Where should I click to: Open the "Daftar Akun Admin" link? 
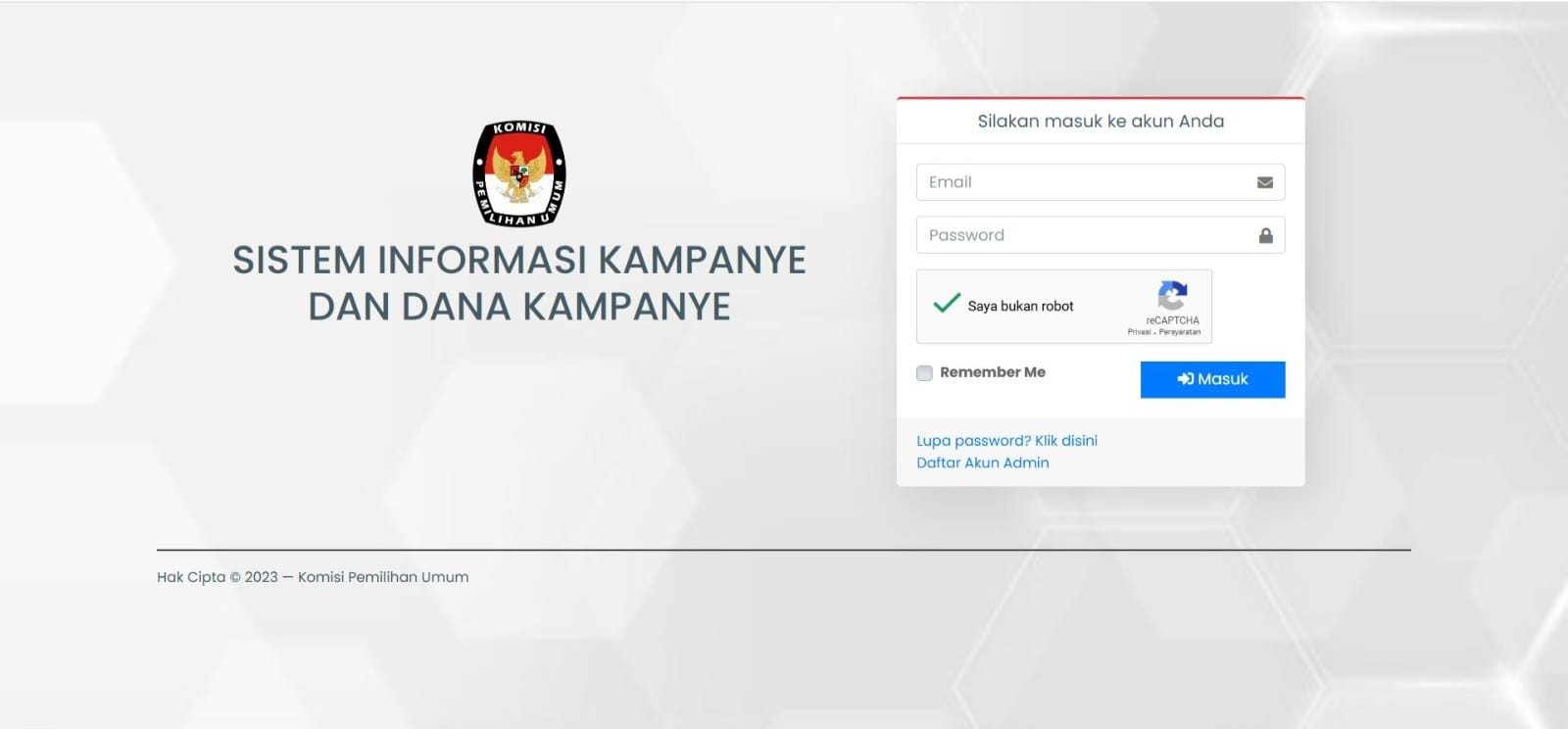982,462
